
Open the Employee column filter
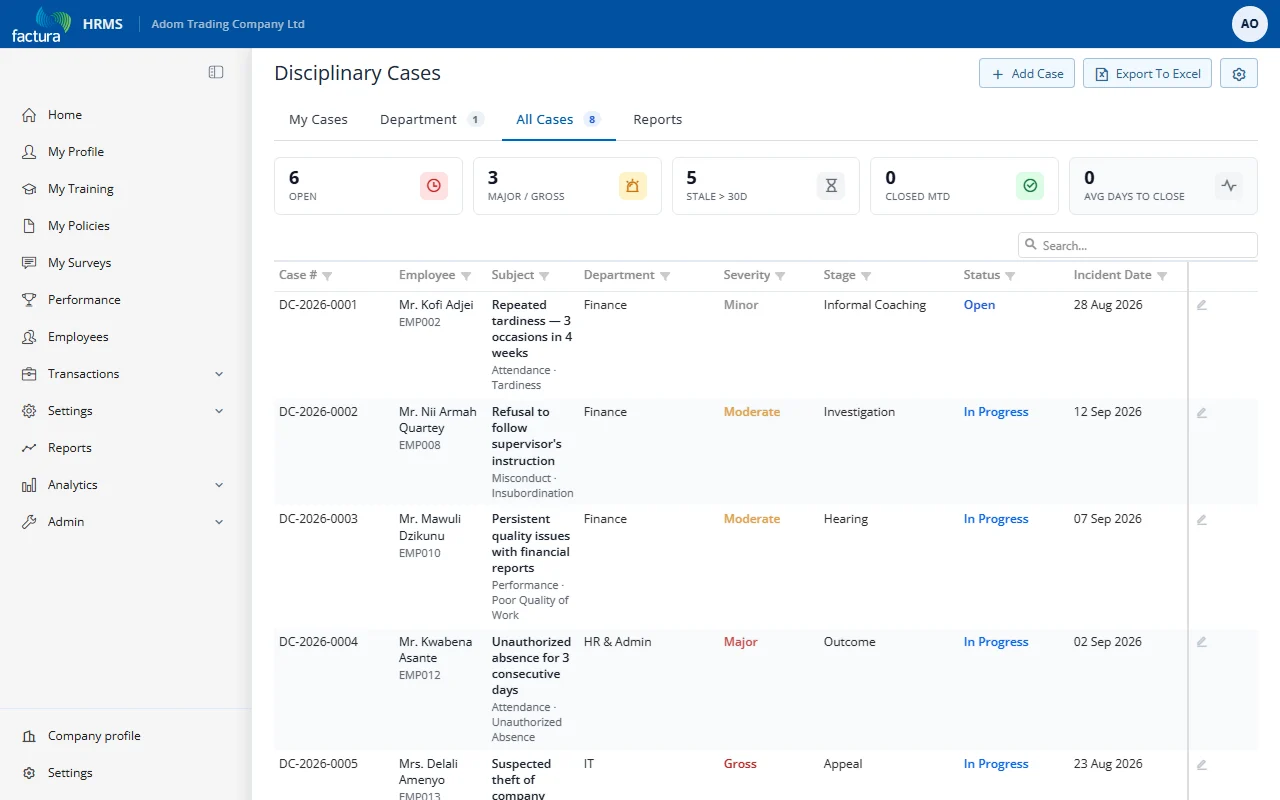click(466, 276)
